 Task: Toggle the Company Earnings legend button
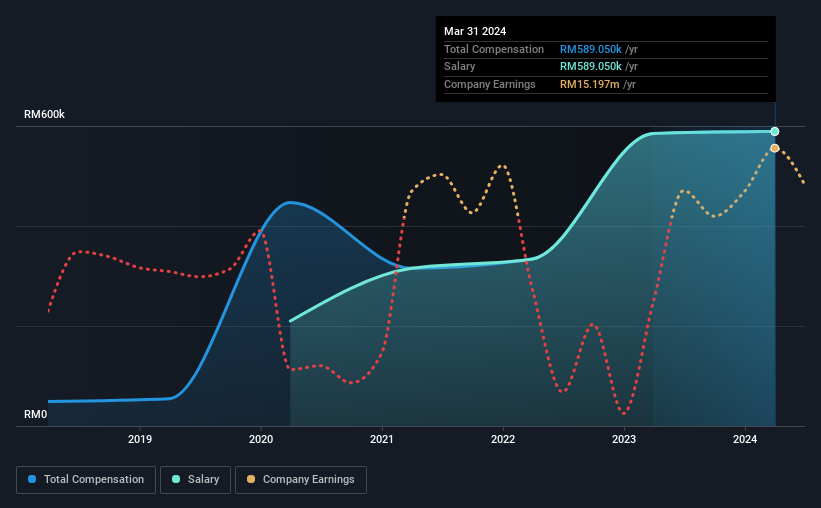click(x=301, y=480)
